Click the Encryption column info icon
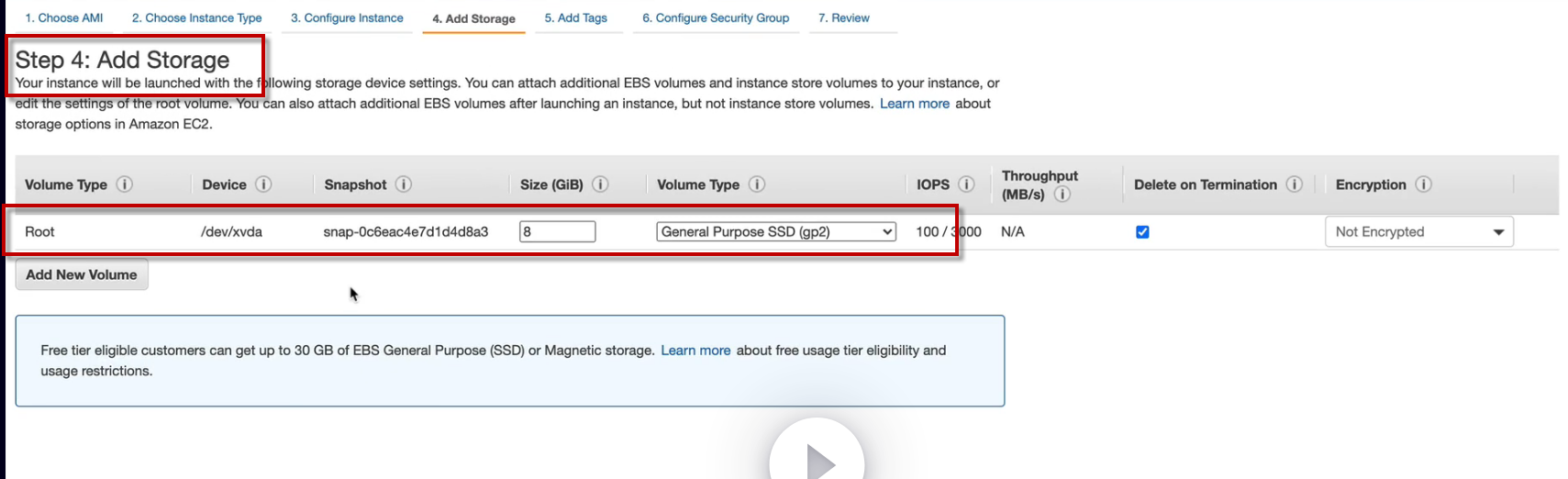The image size is (1568, 479). pos(1423,184)
